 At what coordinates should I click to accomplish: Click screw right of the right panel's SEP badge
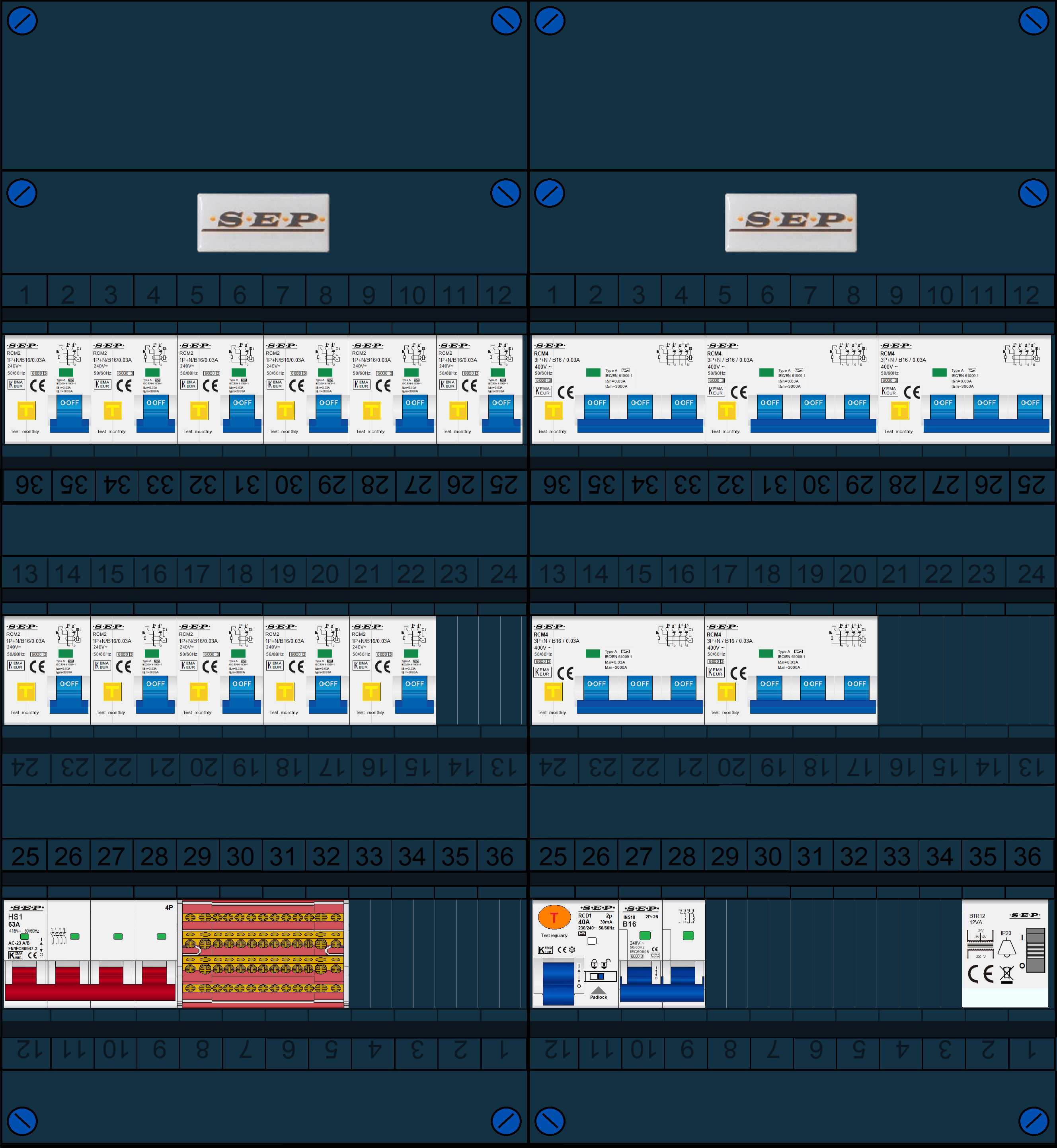point(1034,193)
